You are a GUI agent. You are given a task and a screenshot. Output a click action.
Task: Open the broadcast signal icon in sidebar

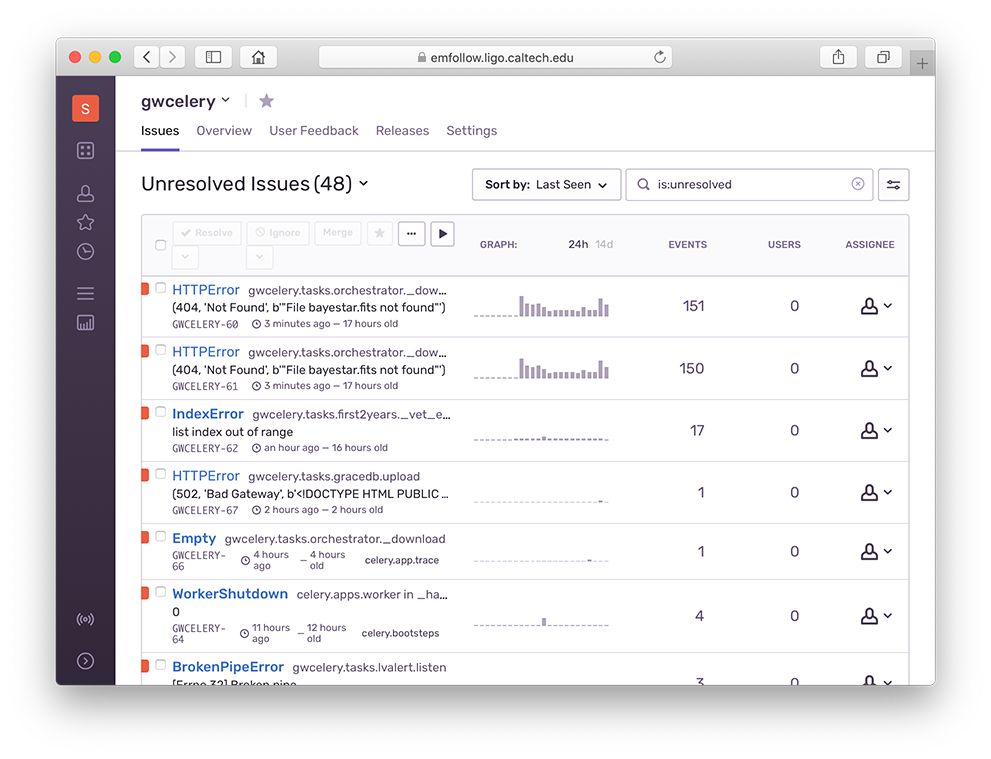click(x=85, y=619)
